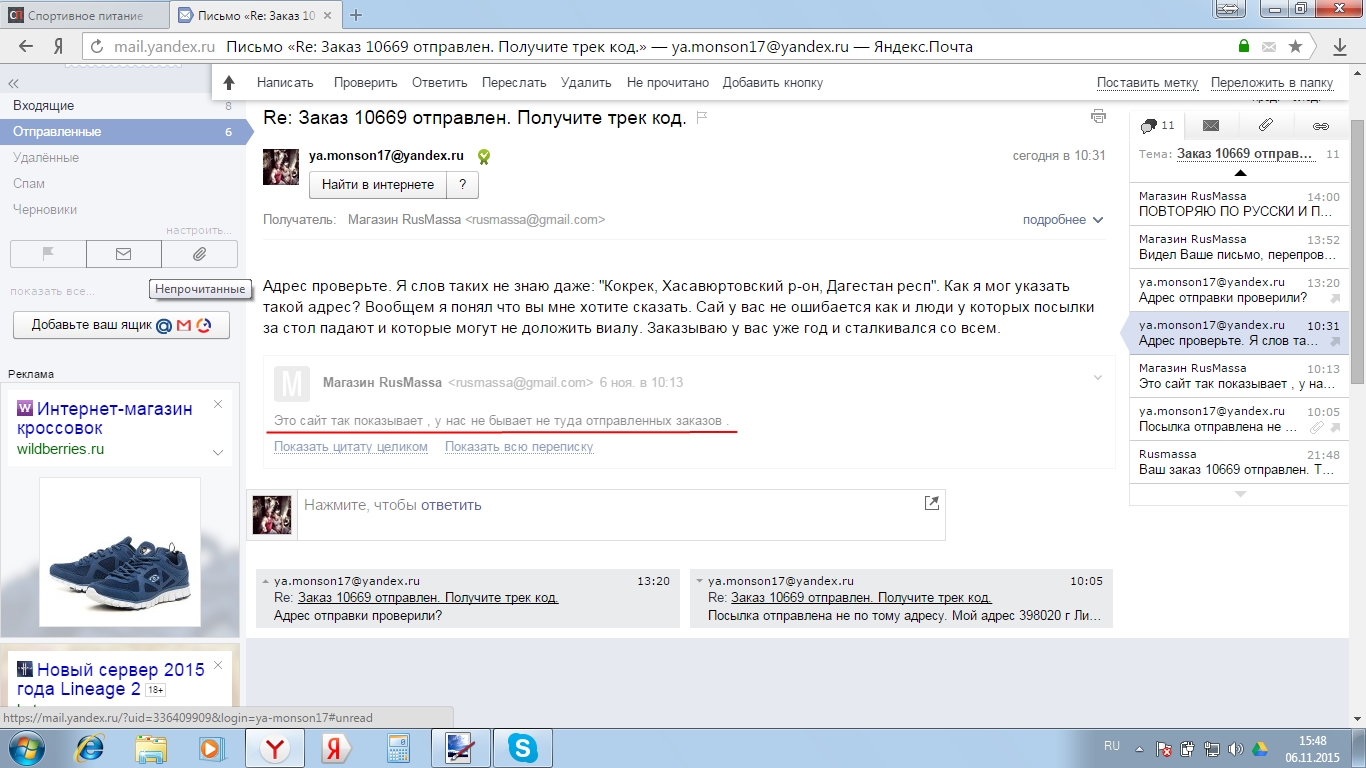Collapse the left sidebar with double chevron
Viewport: 1366px width, 768px height.
pos(13,84)
